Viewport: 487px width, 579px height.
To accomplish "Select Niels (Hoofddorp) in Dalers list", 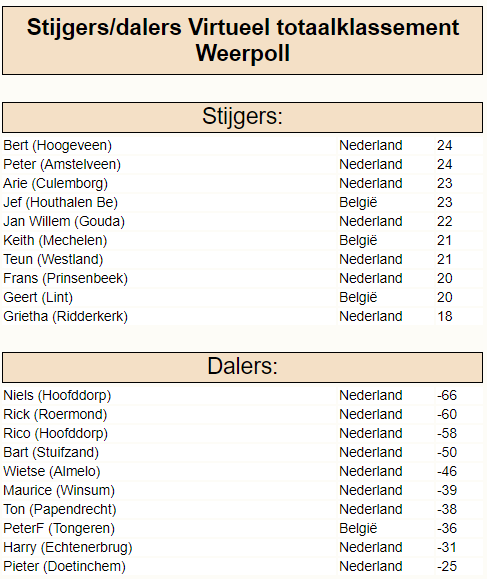I will 57,395.
